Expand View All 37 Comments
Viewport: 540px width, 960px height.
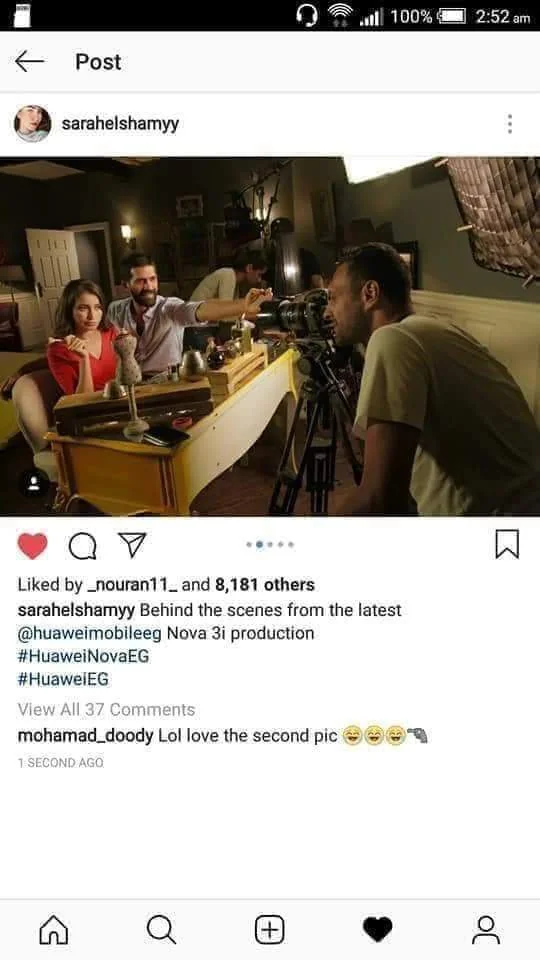(x=107, y=710)
